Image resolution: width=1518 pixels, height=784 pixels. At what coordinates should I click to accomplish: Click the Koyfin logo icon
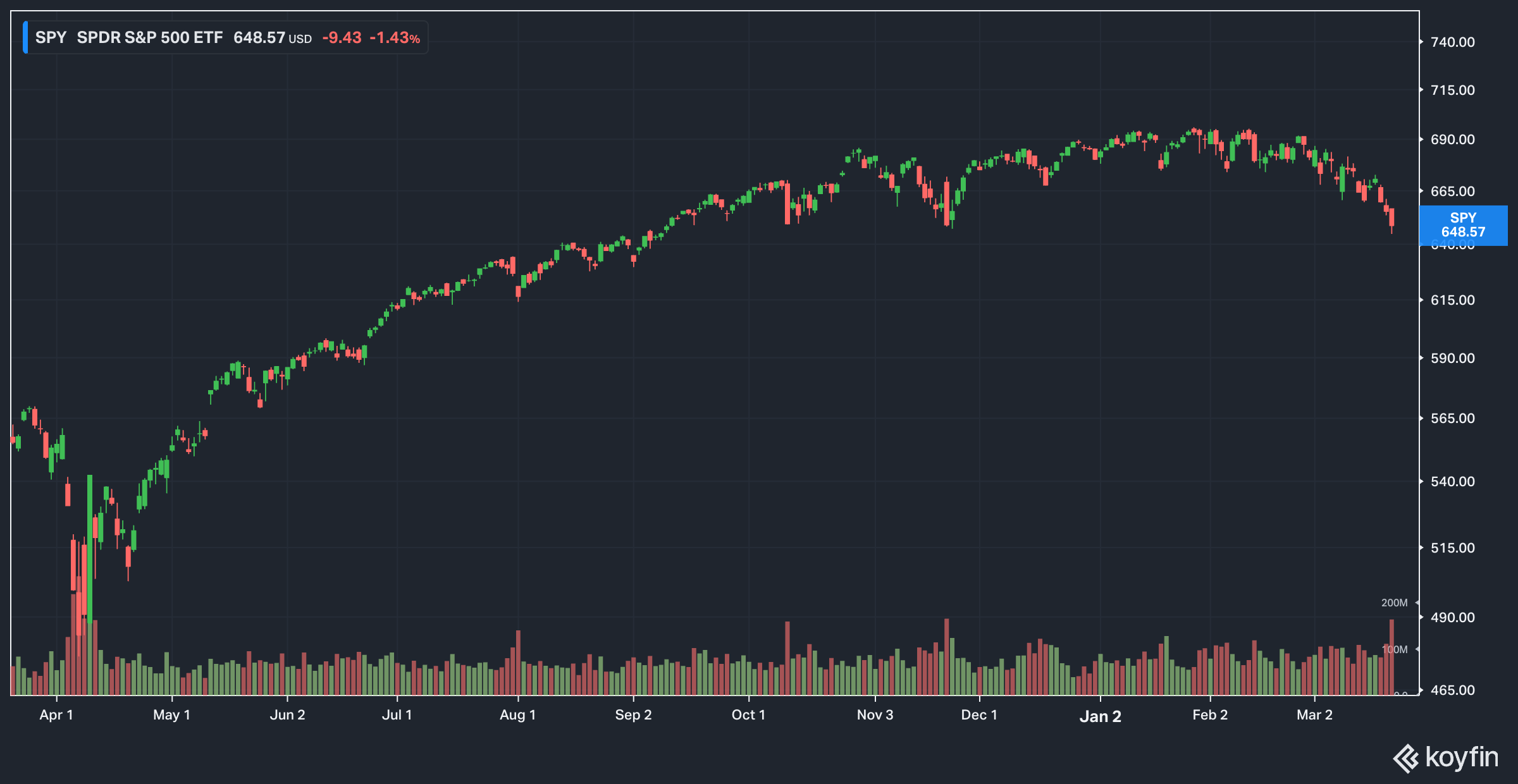(x=1406, y=758)
